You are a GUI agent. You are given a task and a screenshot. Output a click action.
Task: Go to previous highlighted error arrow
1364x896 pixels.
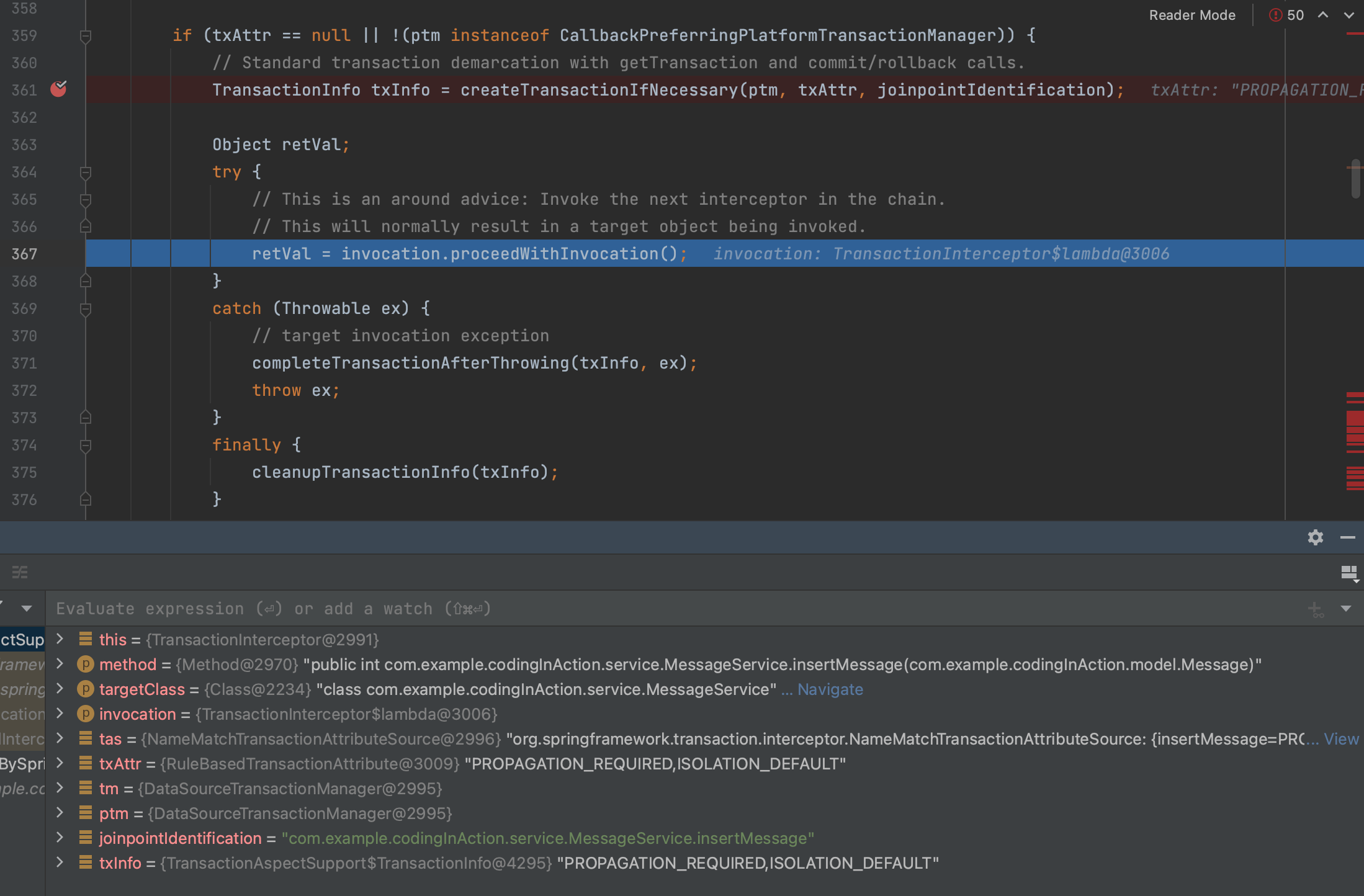tap(1323, 15)
